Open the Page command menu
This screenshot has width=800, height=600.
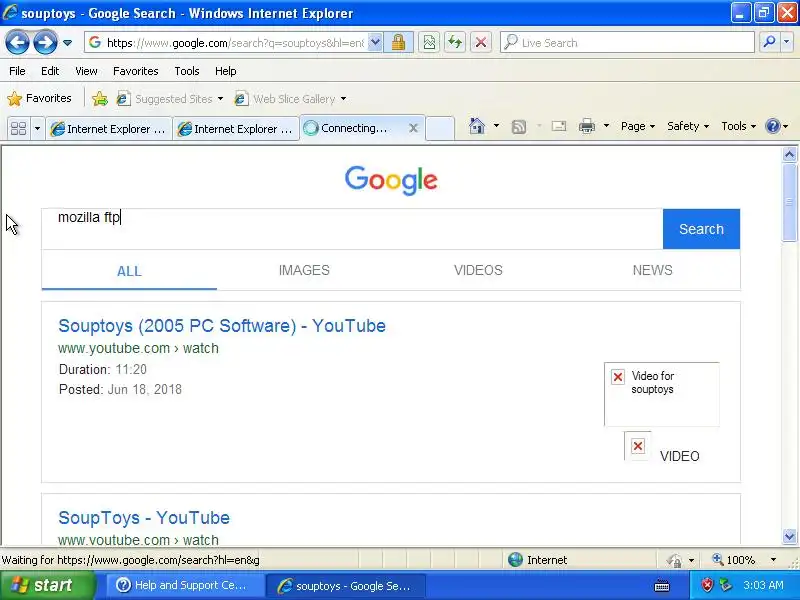coord(638,126)
